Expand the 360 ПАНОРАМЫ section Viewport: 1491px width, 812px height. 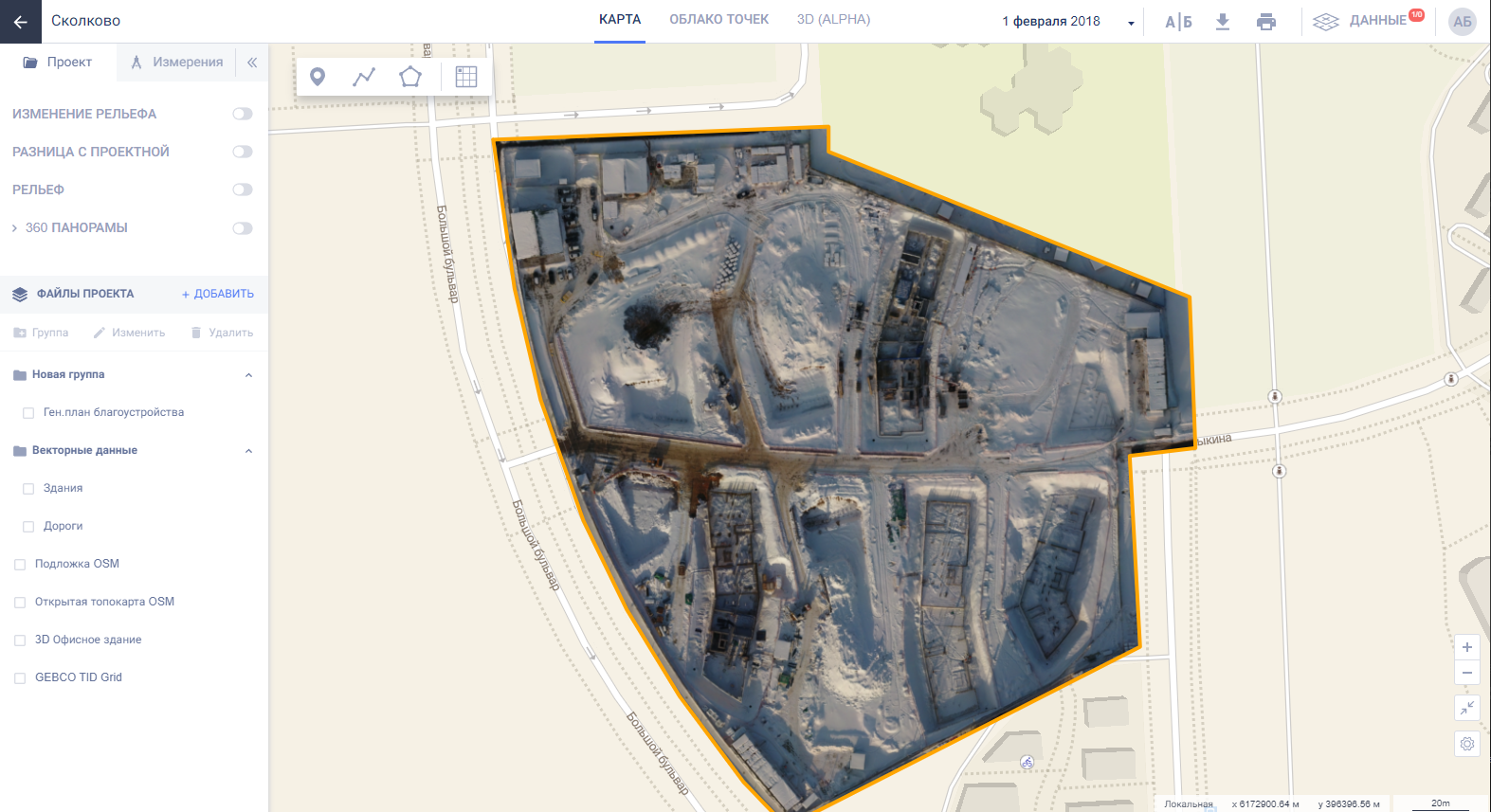pos(14,228)
